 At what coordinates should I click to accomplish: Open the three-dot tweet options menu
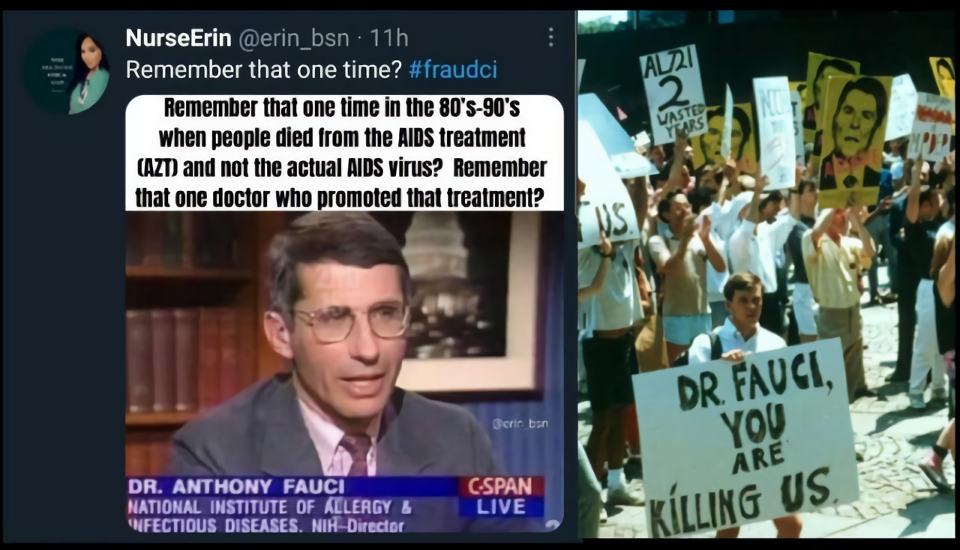551,37
